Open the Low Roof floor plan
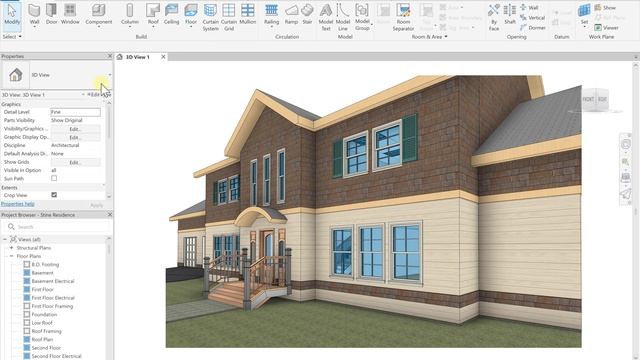The width and height of the screenshot is (640, 360). click(x=42, y=323)
